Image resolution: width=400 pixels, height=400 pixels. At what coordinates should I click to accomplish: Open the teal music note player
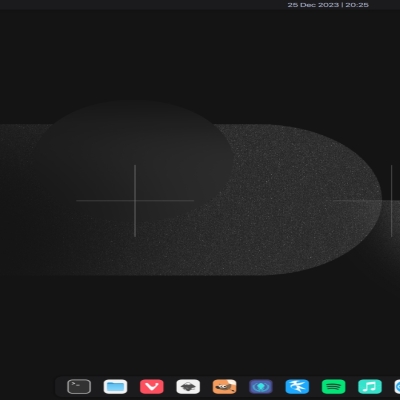[370, 387]
